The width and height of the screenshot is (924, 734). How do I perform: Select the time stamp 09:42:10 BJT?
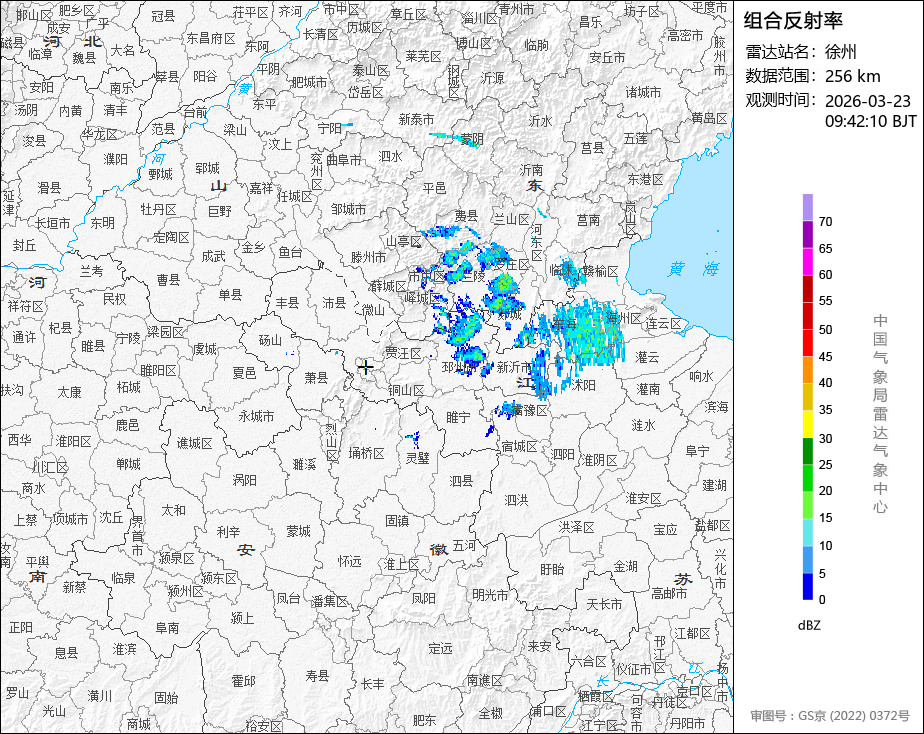870,121
